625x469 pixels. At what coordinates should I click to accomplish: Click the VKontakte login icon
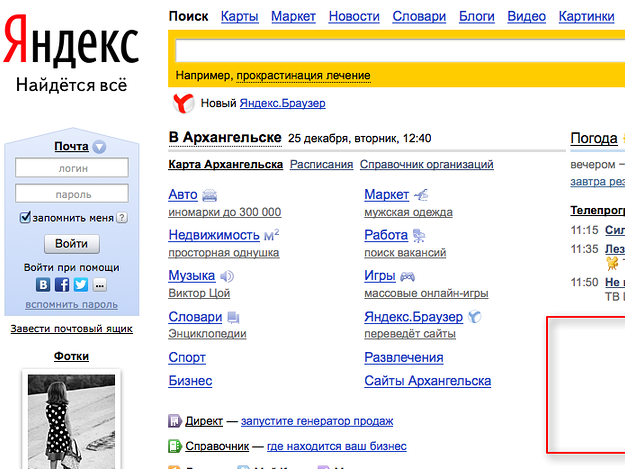[44, 285]
